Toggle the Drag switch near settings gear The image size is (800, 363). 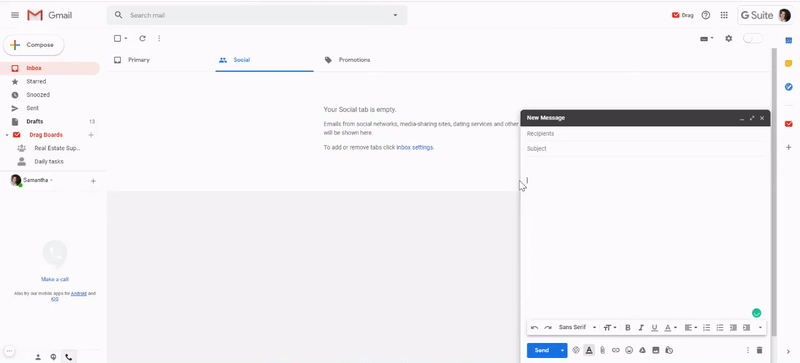[753, 38]
